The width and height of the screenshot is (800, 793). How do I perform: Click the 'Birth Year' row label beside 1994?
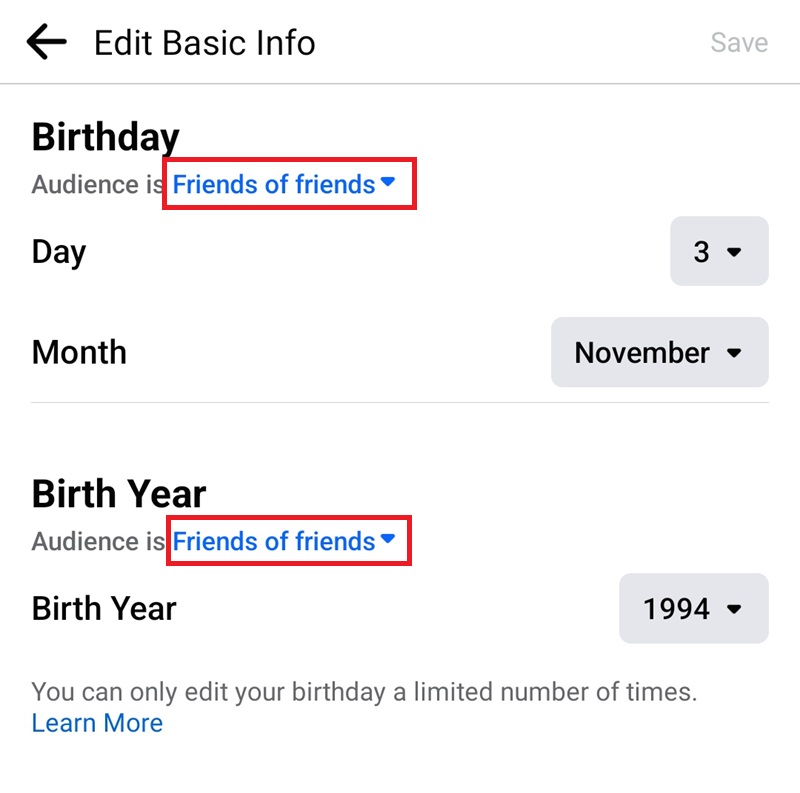click(104, 608)
